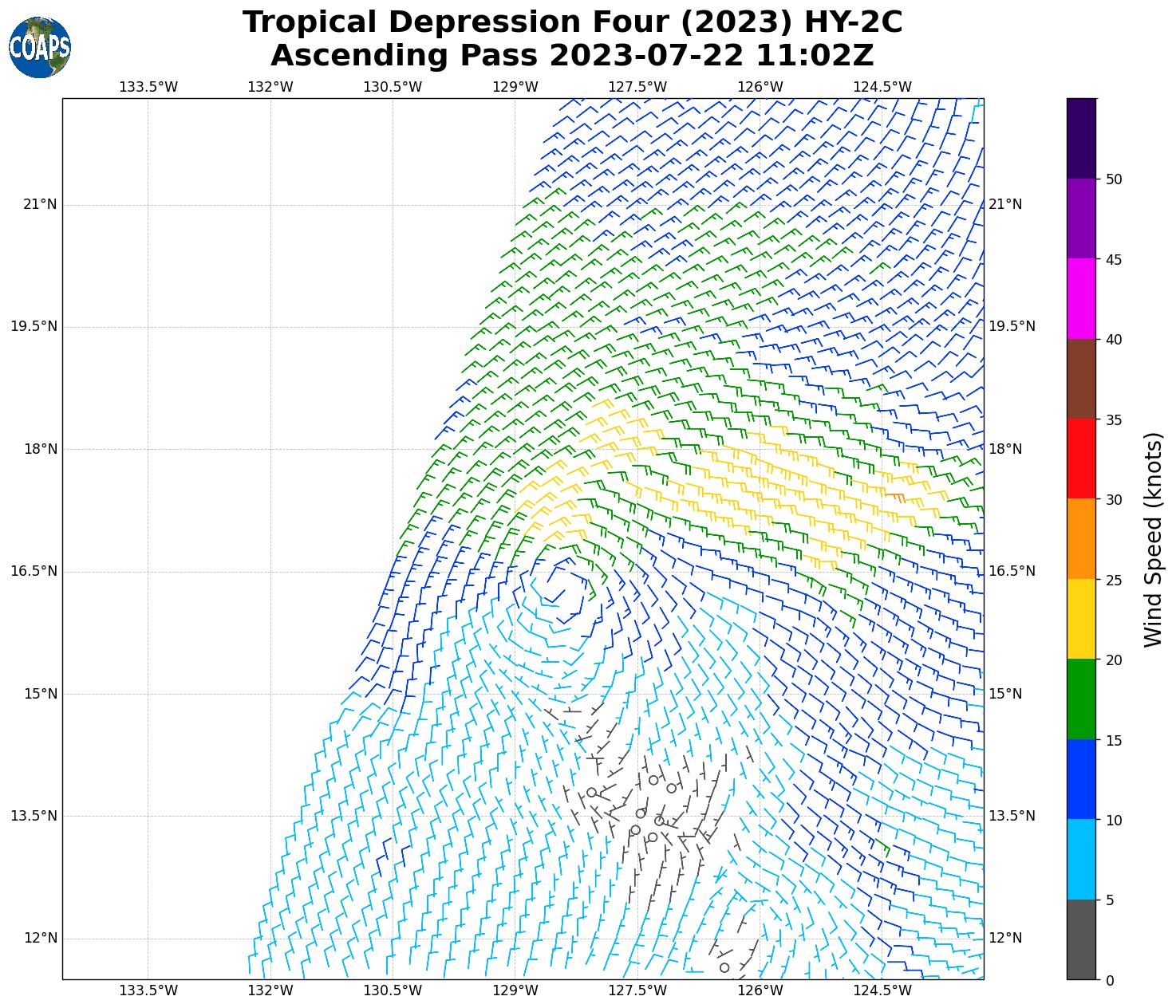
Task: Click the Tropical Depression Four title line
Action: pyautogui.click(x=572, y=22)
